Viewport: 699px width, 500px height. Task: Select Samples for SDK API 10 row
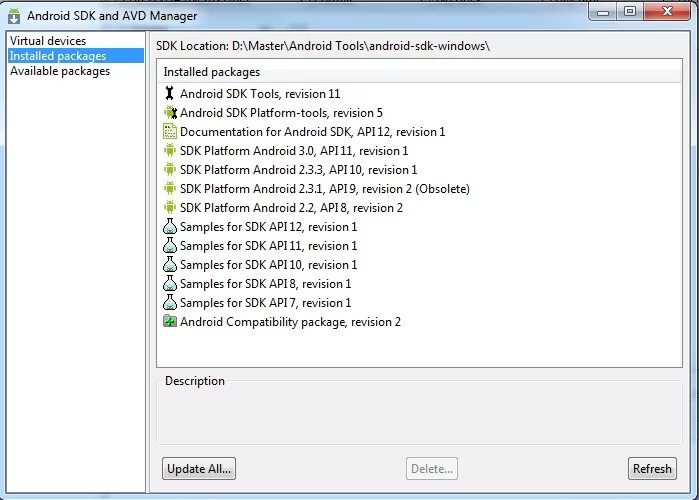point(268,265)
